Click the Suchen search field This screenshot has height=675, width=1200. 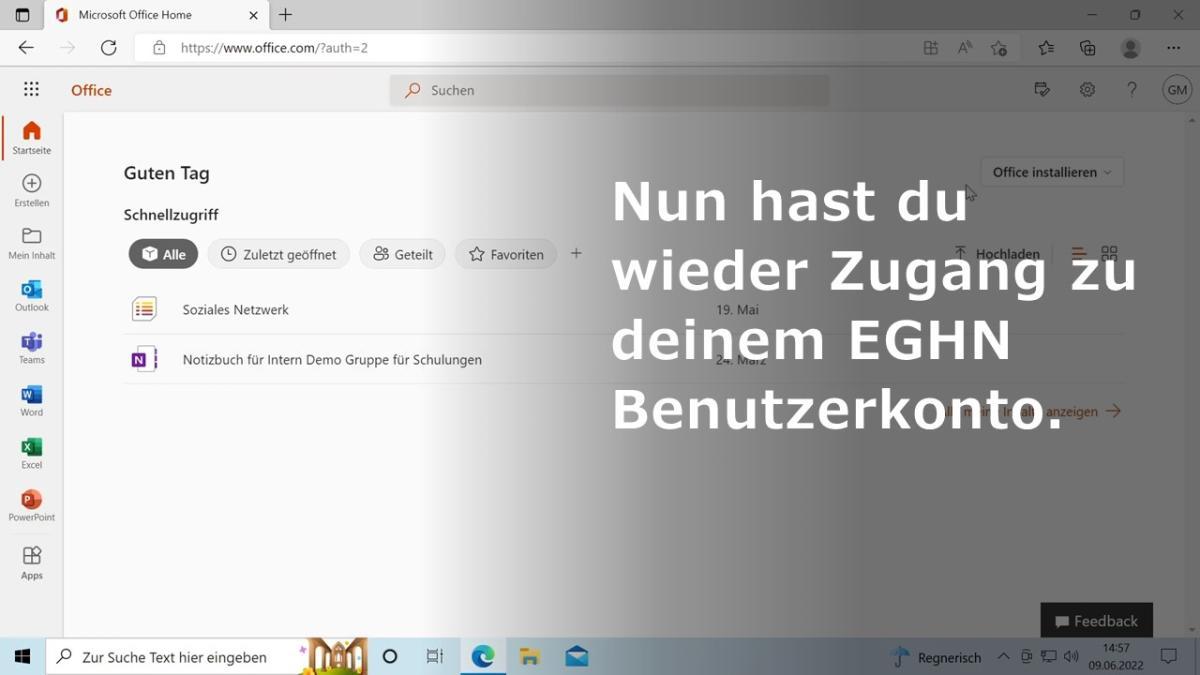(x=610, y=90)
